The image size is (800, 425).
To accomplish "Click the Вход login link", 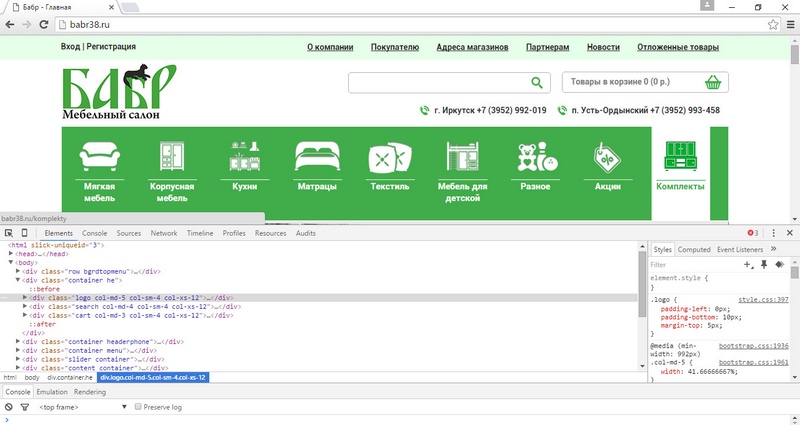I will (x=70, y=46).
